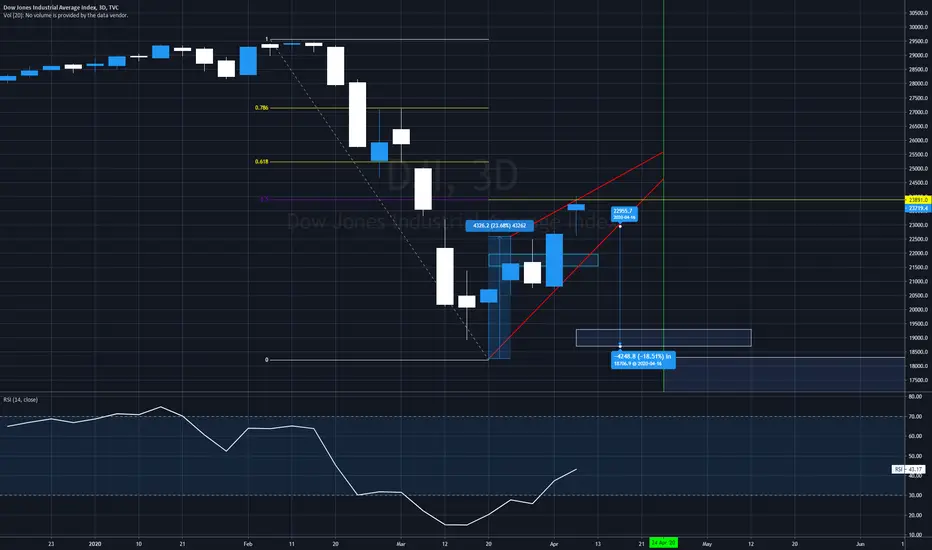Click the Vol (20) no volume notice

[65, 15]
